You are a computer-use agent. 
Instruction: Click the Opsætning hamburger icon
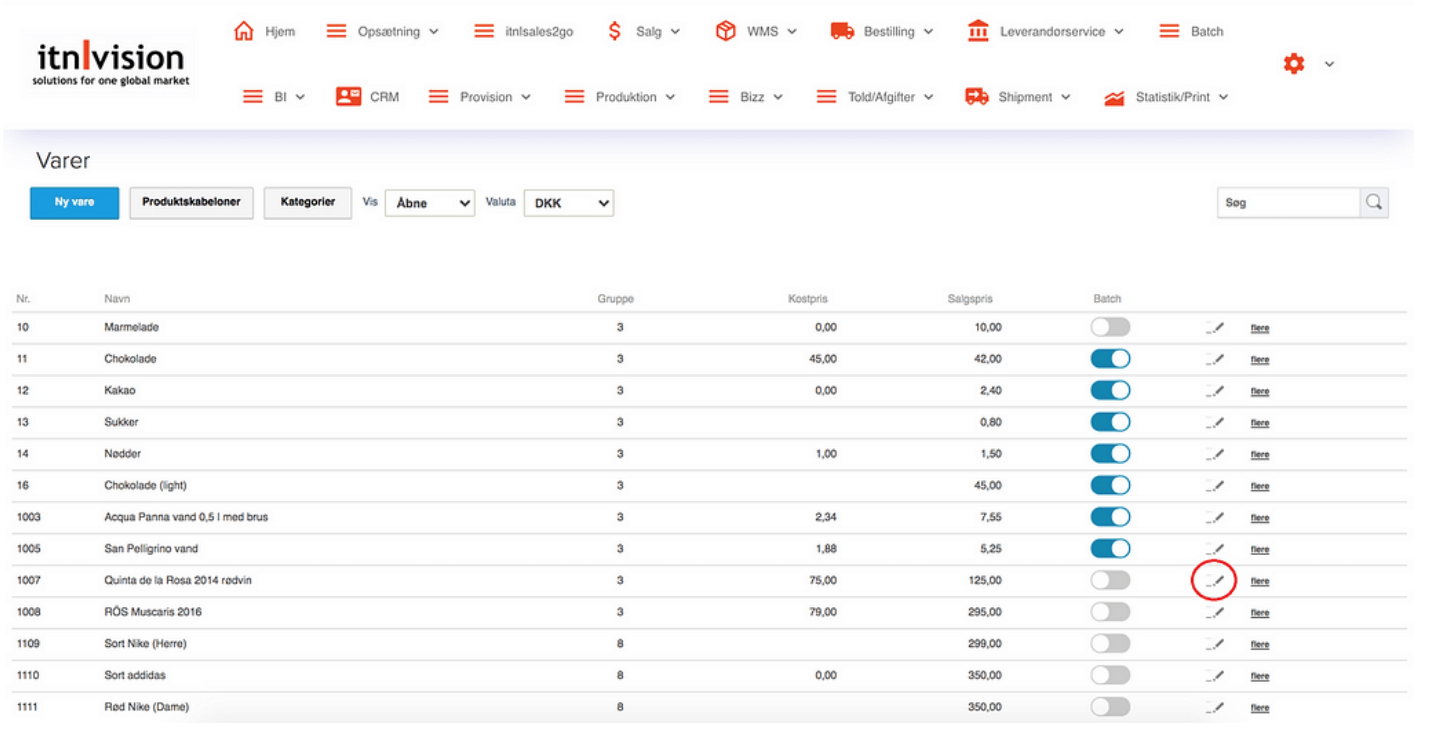[x=336, y=31]
